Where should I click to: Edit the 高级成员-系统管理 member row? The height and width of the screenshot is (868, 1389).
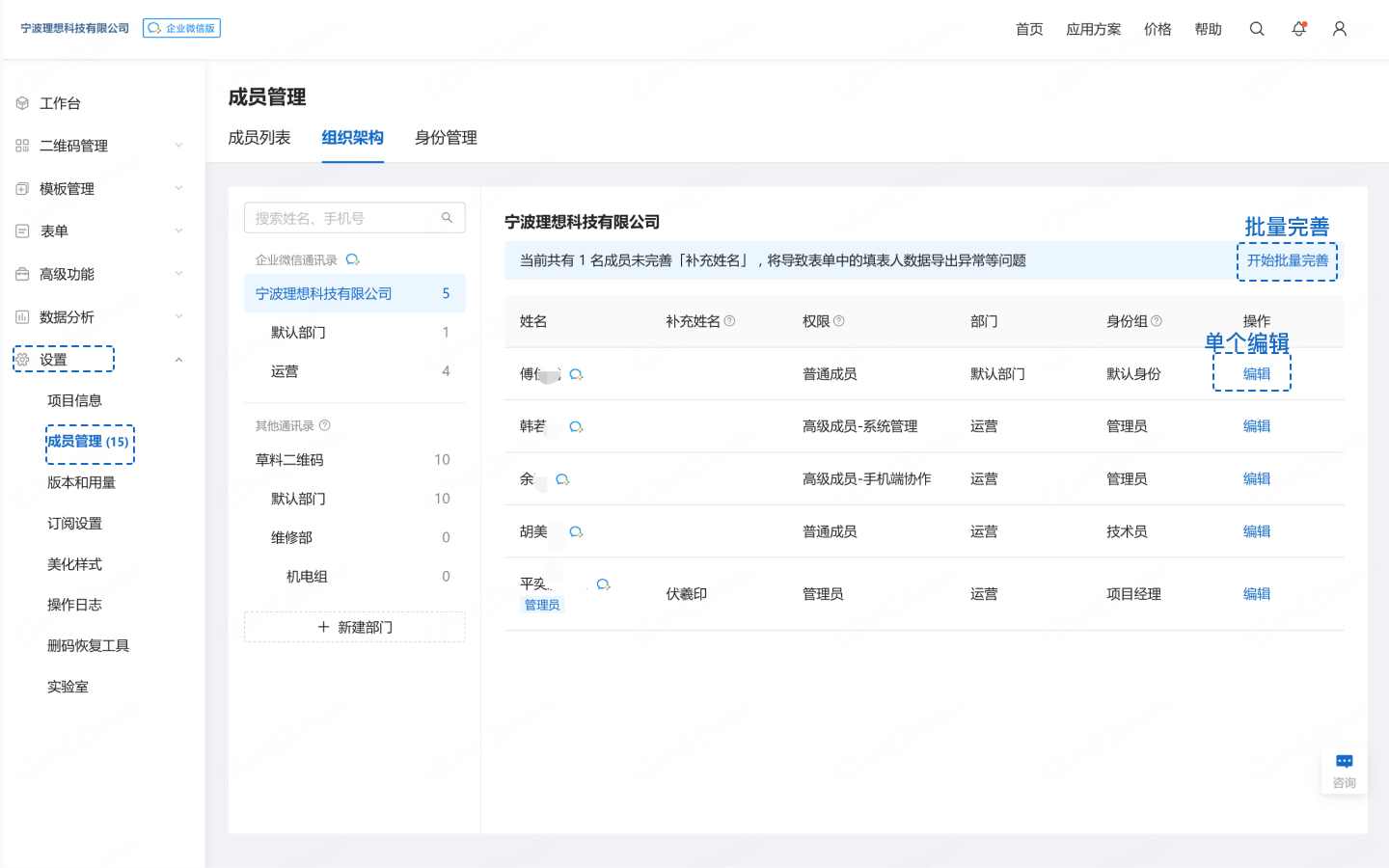pos(1256,426)
